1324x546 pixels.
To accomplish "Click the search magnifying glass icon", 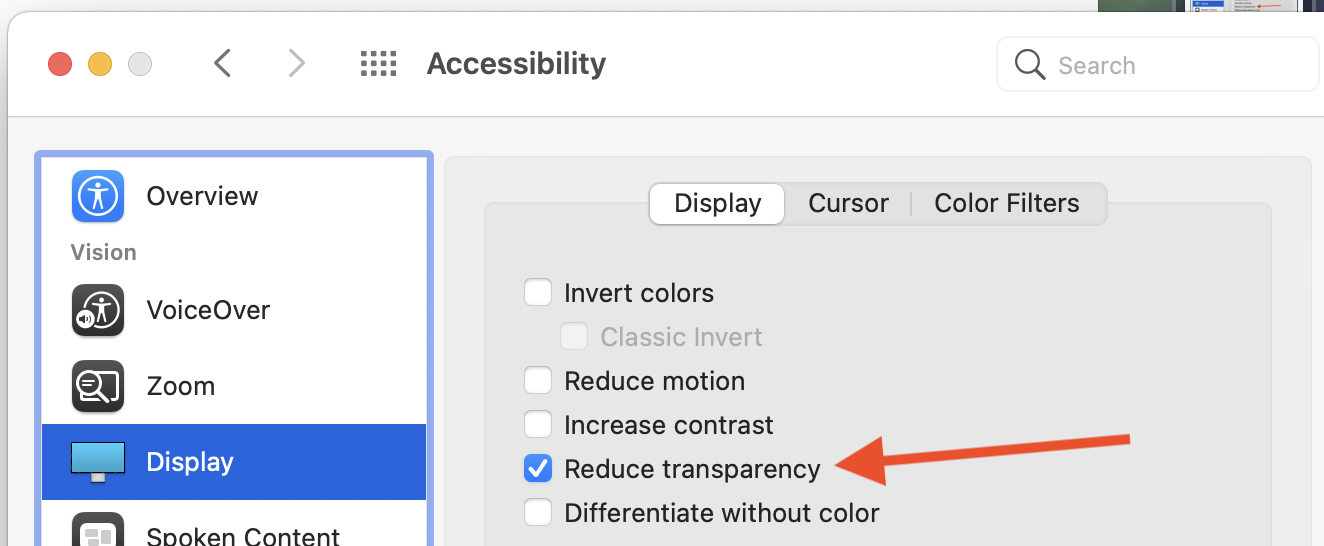I will (1030, 65).
